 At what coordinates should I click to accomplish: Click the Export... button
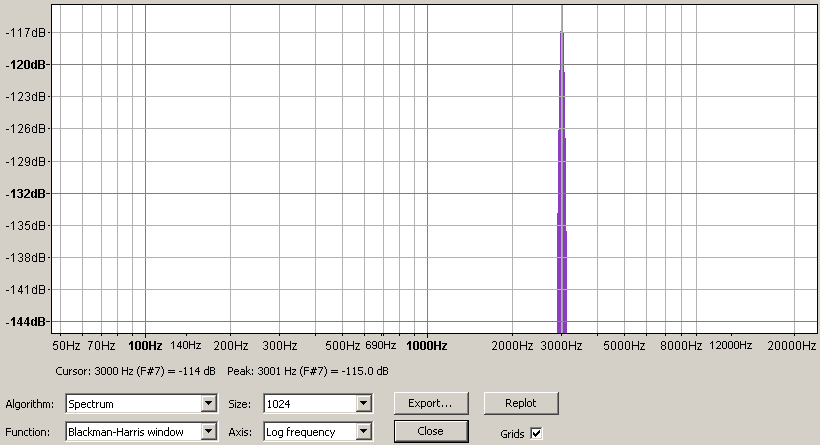(431, 403)
